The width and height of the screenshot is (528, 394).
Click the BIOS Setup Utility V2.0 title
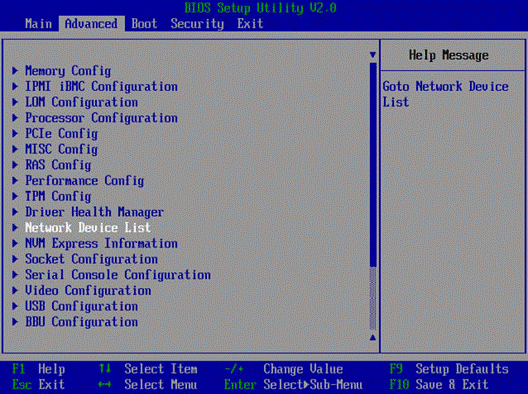pos(260,8)
